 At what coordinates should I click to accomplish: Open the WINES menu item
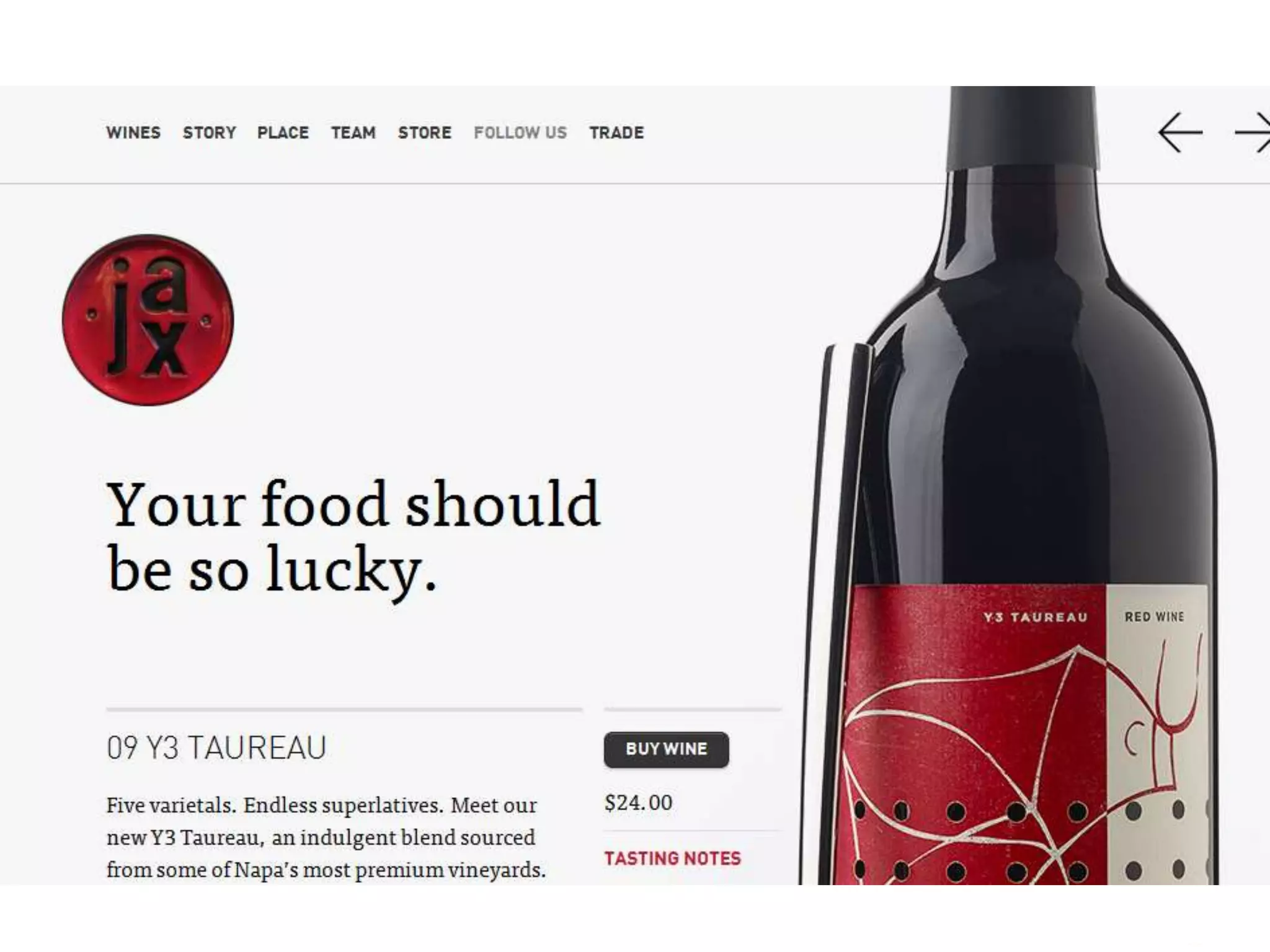(x=133, y=133)
